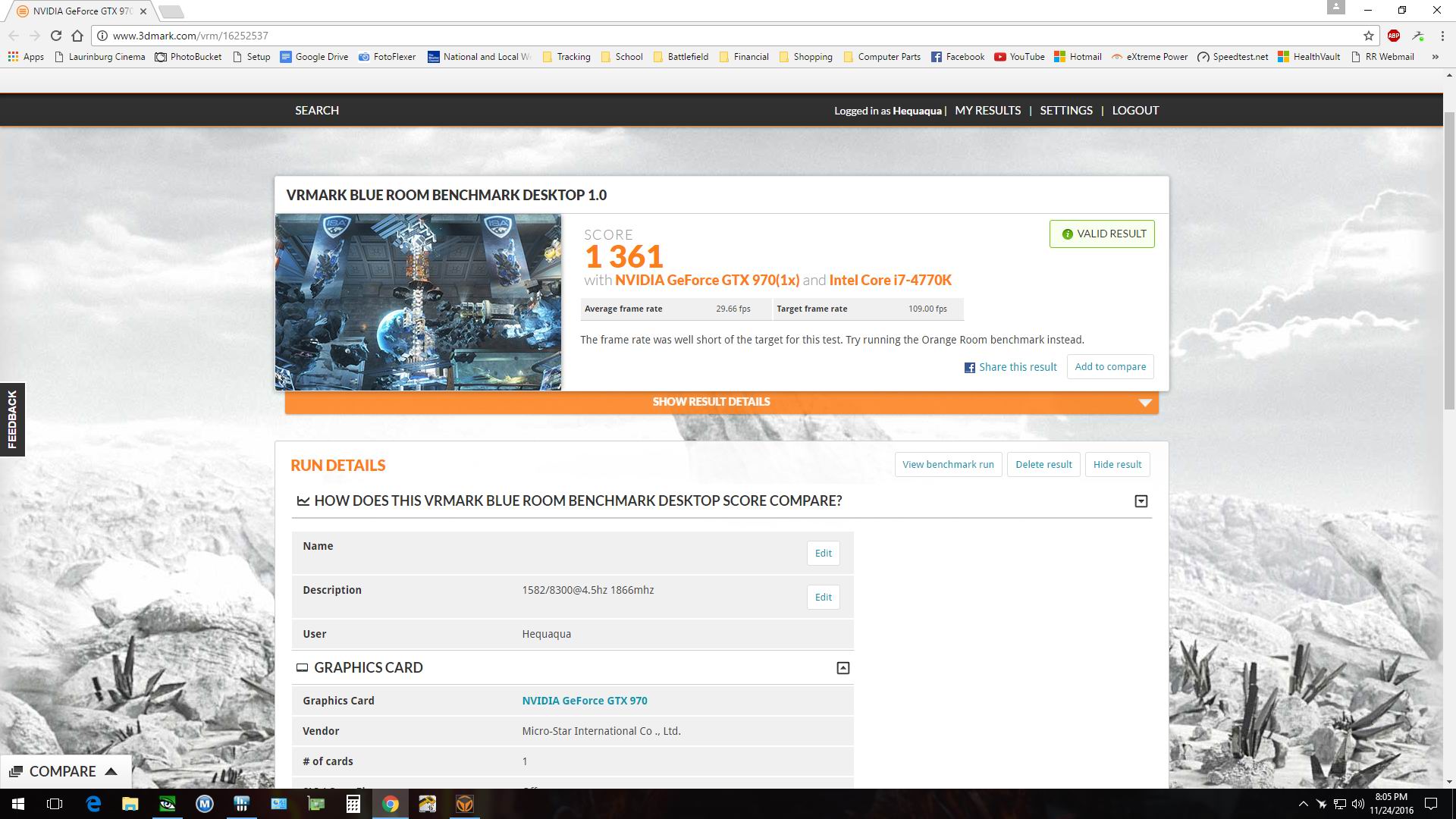Open the volume control in system tray
Viewport: 1456px width, 819px height.
pyautogui.click(x=1357, y=804)
